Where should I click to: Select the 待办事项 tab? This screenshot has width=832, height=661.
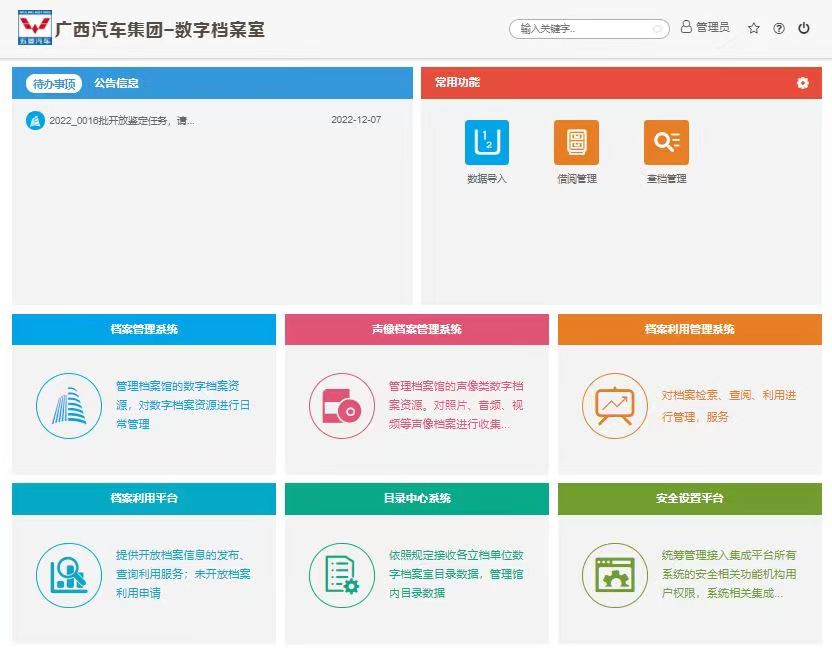pyautogui.click(x=54, y=84)
